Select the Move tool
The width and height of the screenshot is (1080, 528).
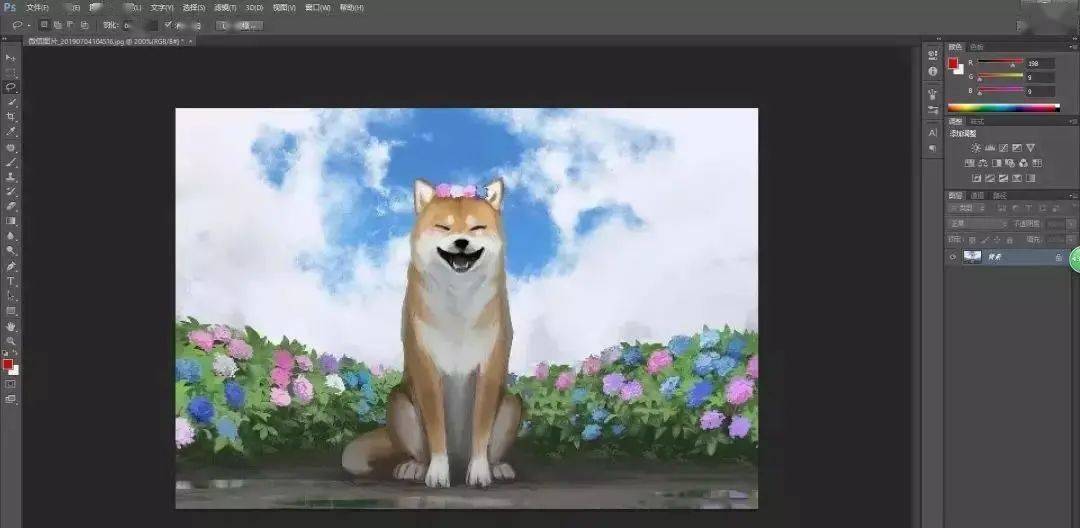point(12,58)
